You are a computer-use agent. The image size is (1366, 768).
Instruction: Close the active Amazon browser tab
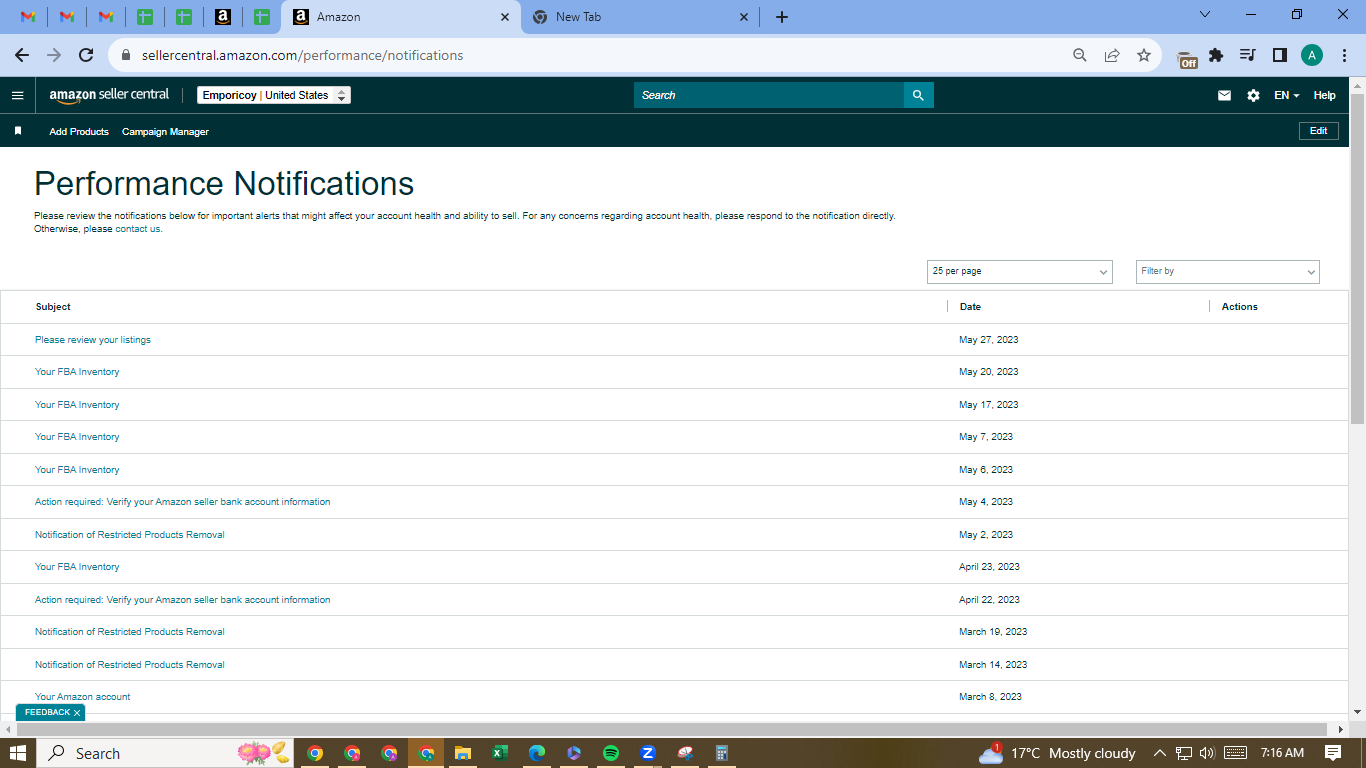[504, 17]
